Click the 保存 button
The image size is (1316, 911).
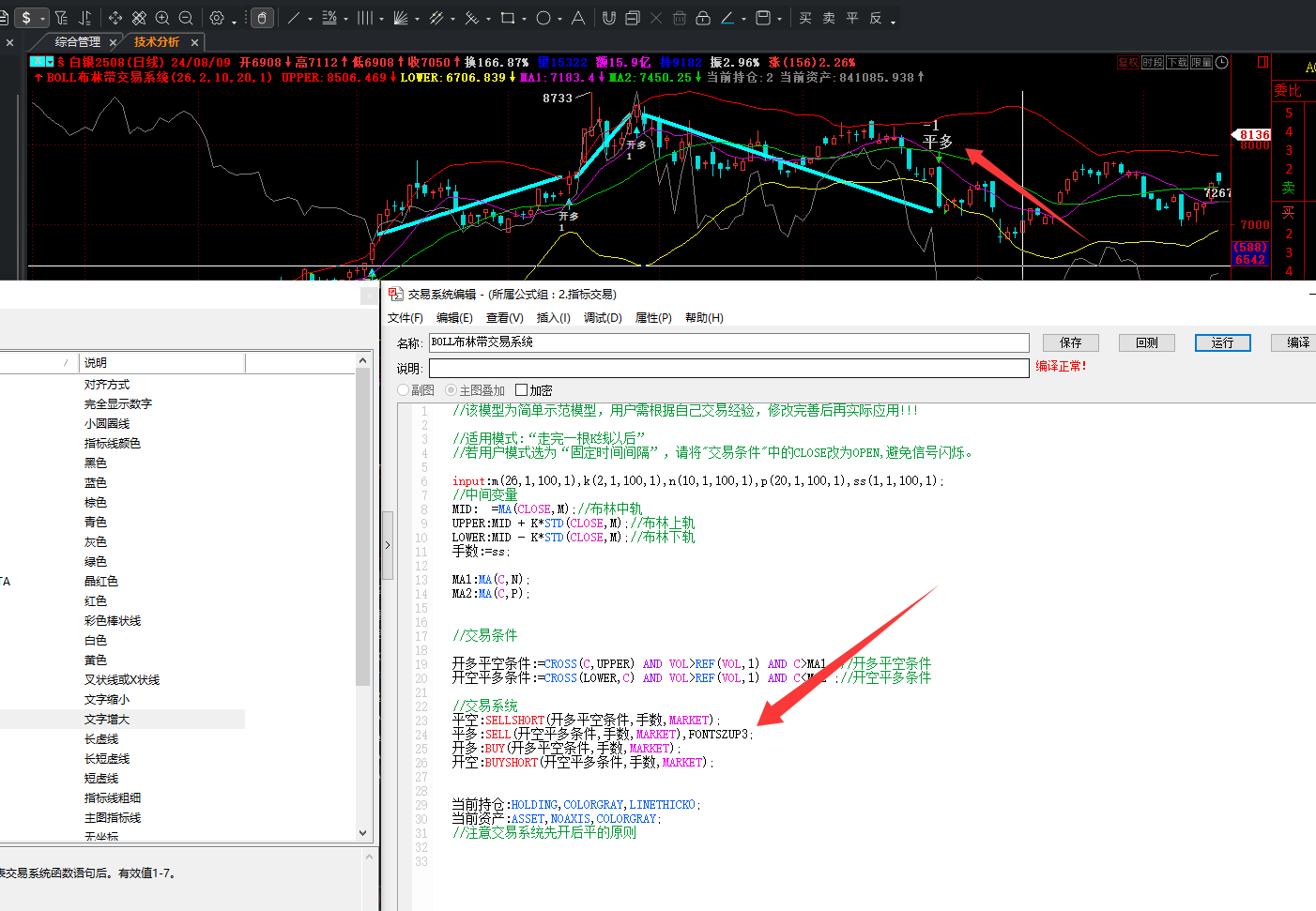coord(1070,342)
